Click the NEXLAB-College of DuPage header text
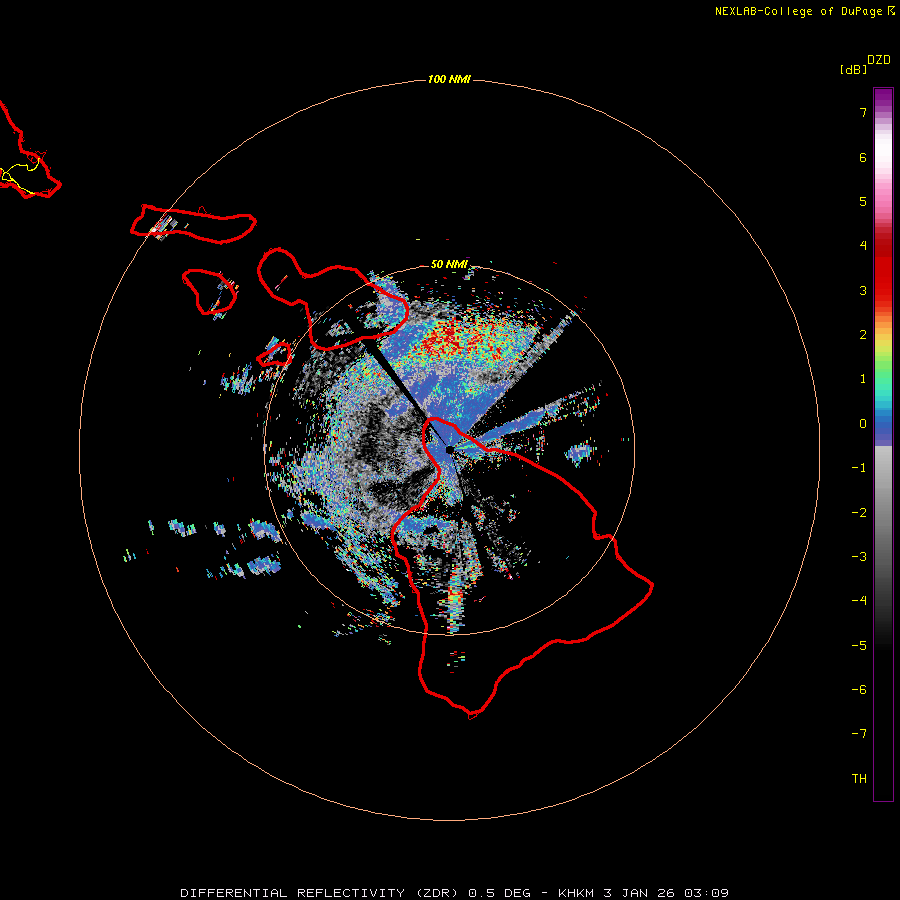Viewport: 900px width, 900px height. point(798,11)
